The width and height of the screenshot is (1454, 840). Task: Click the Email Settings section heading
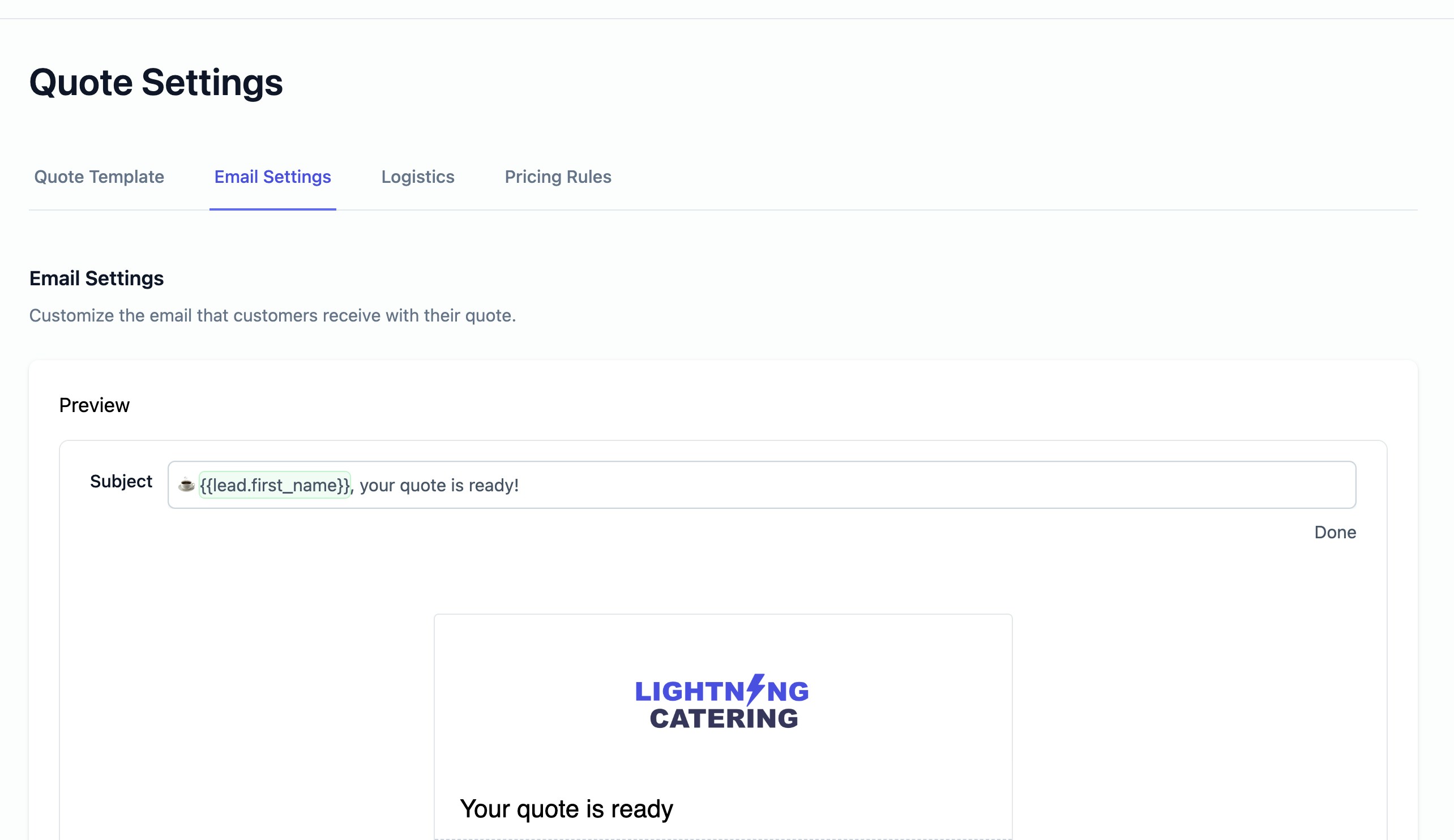click(x=96, y=278)
